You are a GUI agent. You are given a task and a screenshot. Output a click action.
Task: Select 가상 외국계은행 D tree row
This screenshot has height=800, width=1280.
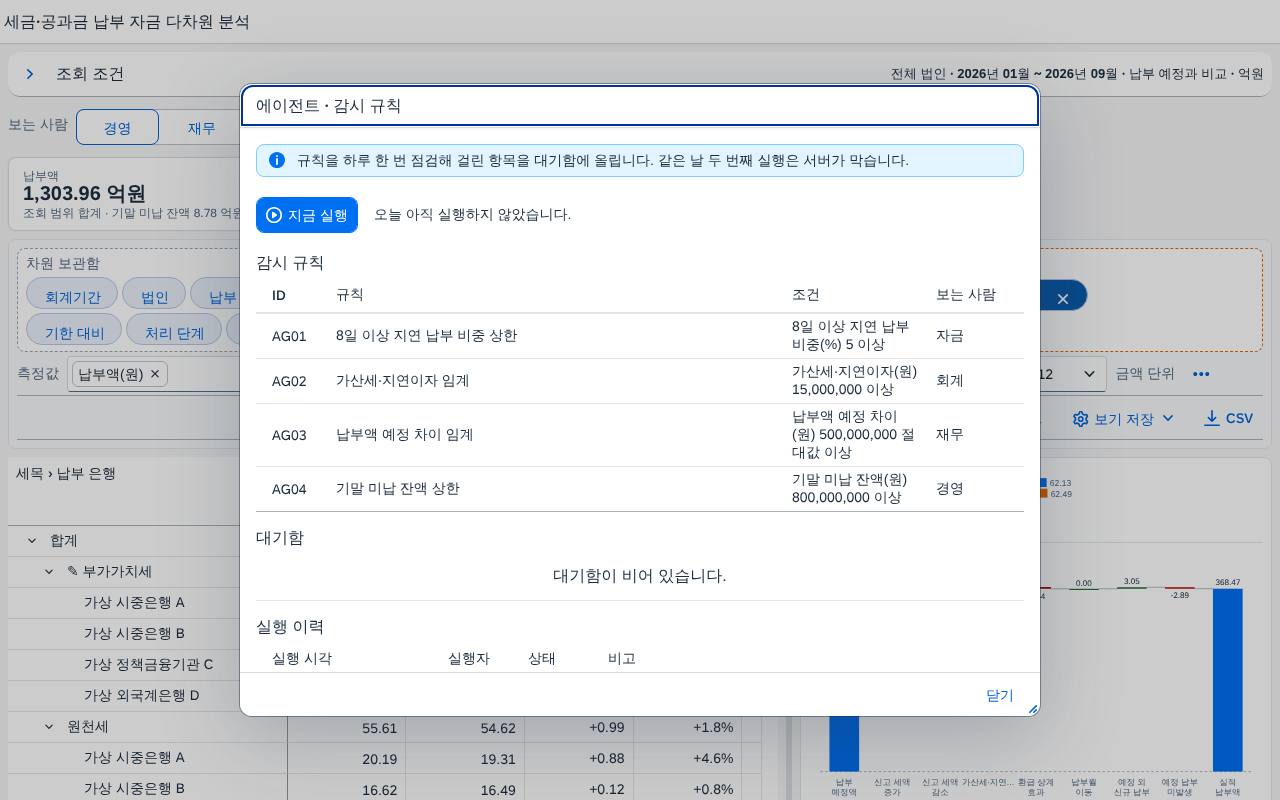pyautogui.click(x=148, y=695)
